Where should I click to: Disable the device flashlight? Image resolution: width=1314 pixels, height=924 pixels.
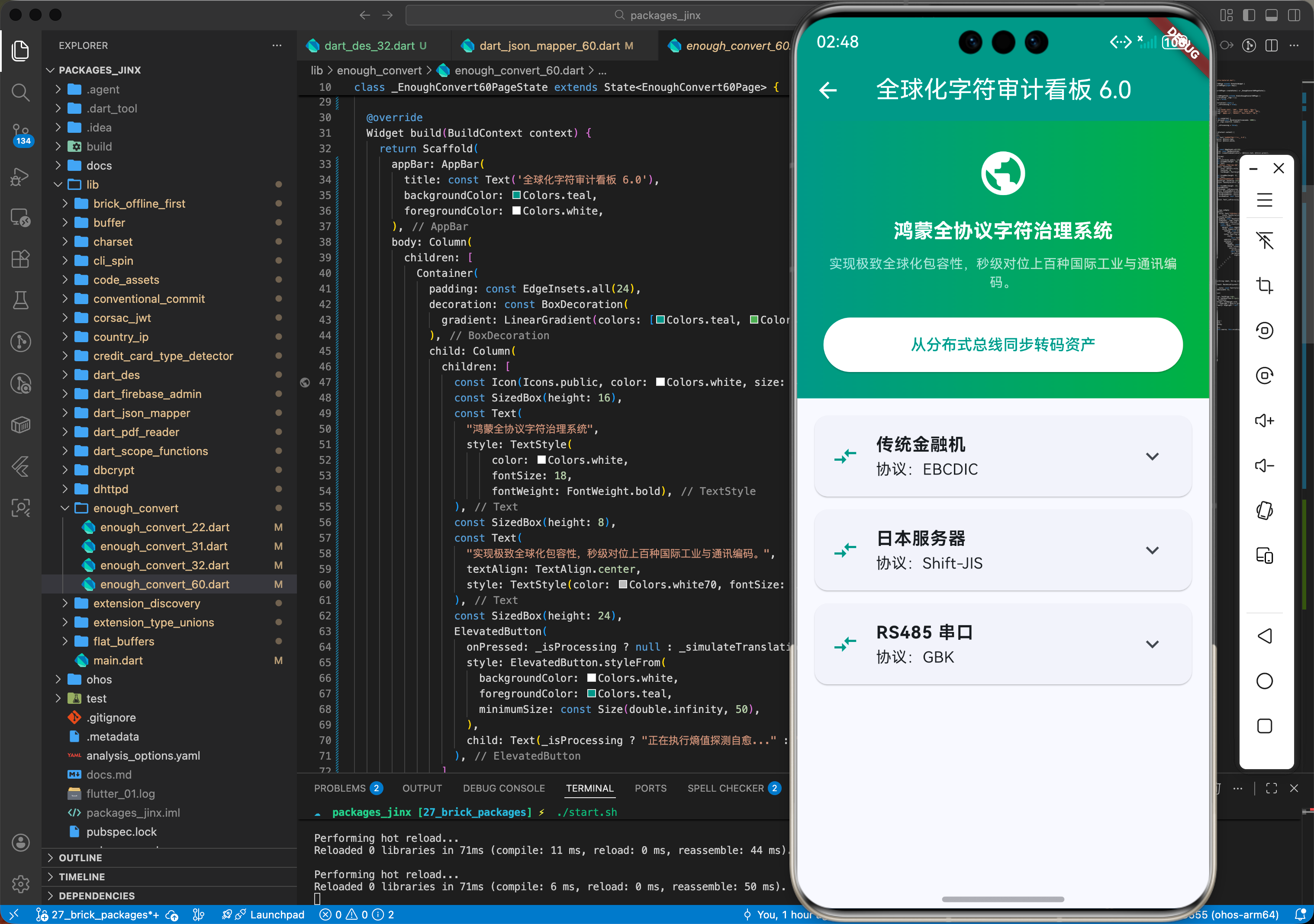pyautogui.click(x=1266, y=240)
